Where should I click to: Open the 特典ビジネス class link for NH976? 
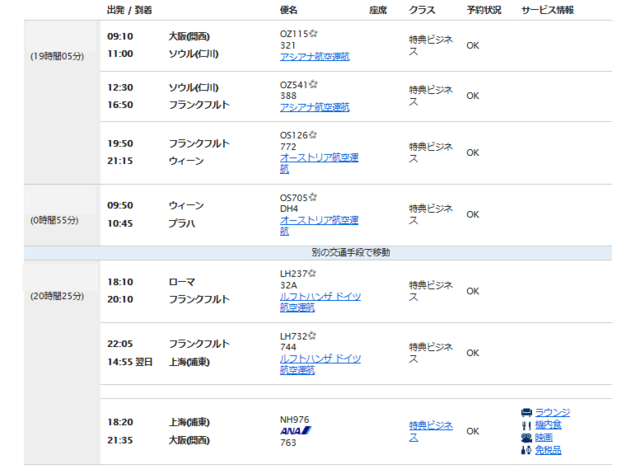click(x=431, y=431)
